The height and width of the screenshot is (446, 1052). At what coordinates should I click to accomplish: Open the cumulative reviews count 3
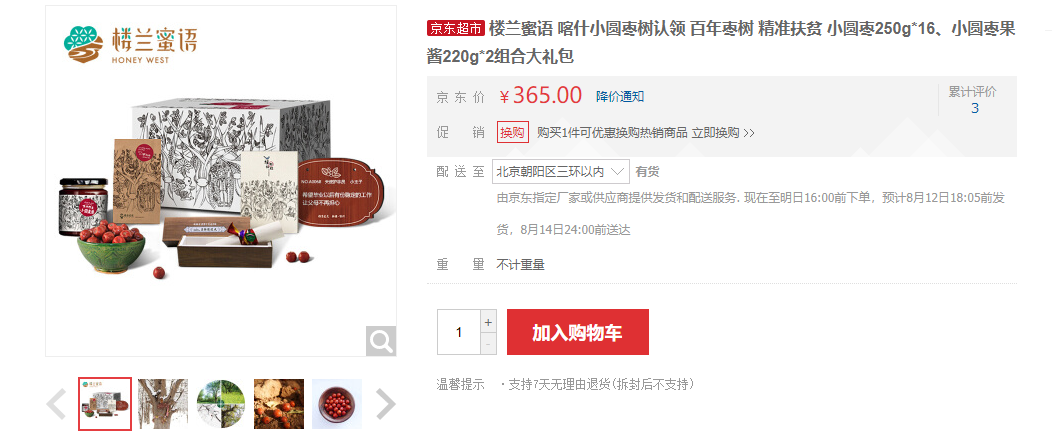coord(975,108)
